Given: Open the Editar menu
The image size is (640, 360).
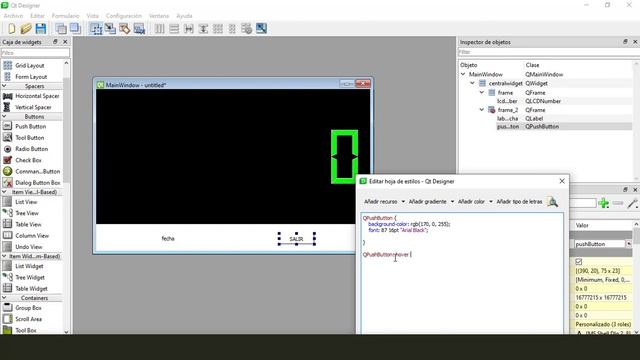Looking at the screenshot, I should tap(37, 16).
